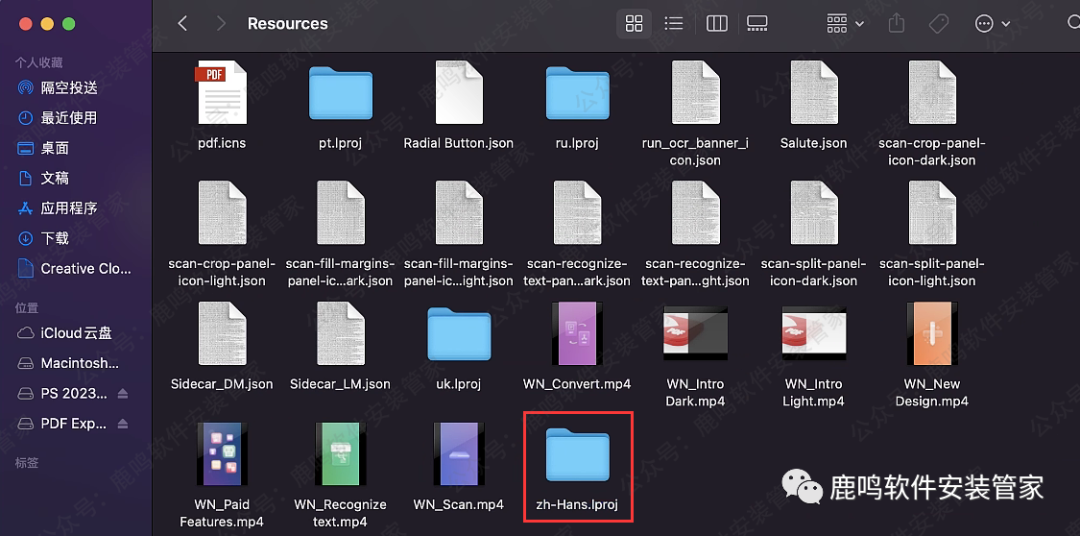Click the tag edit icon

(938, 24)
